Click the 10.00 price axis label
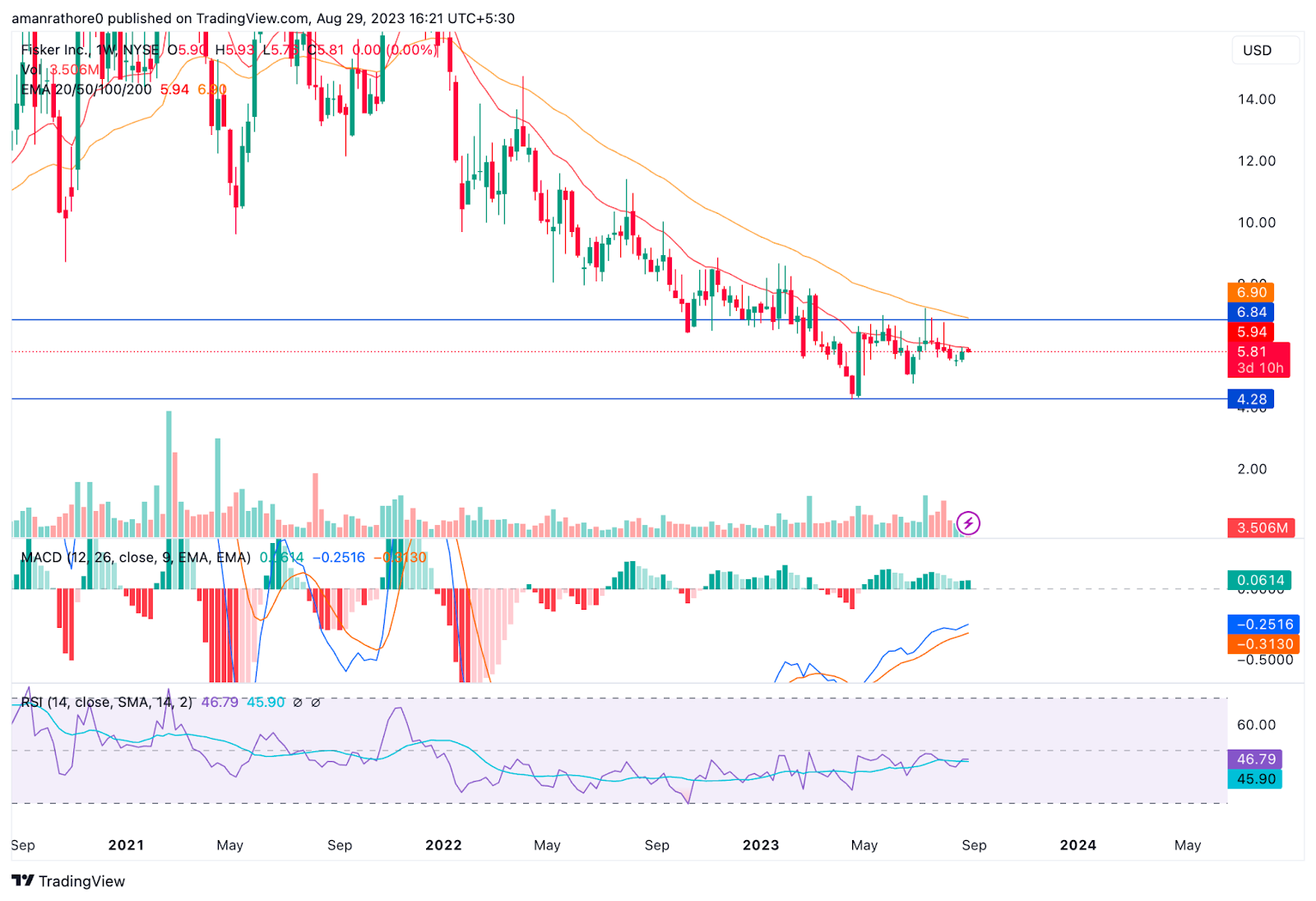This screenshot has width=1316, height=901. coord(1257,222)
